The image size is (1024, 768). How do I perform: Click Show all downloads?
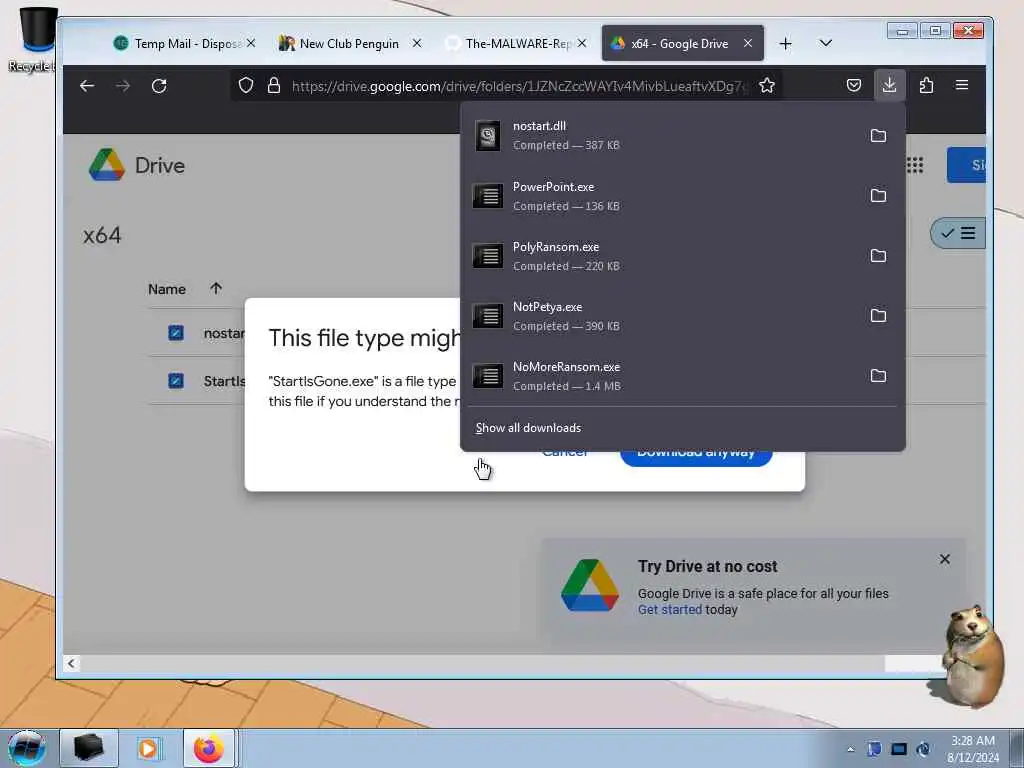pyautogui.click(x=528, y=428)
